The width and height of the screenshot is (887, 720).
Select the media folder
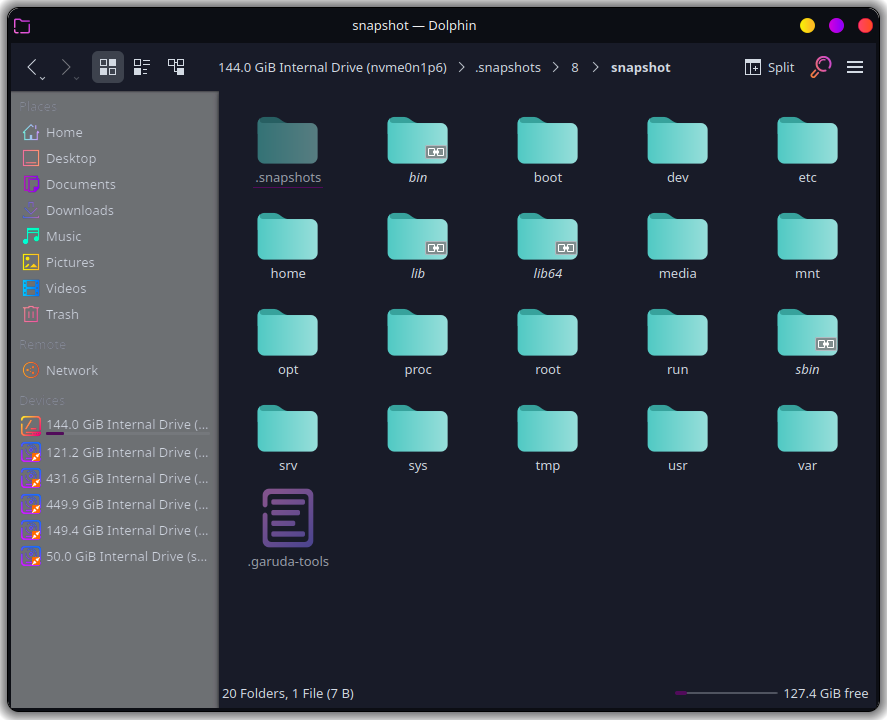[x=678, y=236]
